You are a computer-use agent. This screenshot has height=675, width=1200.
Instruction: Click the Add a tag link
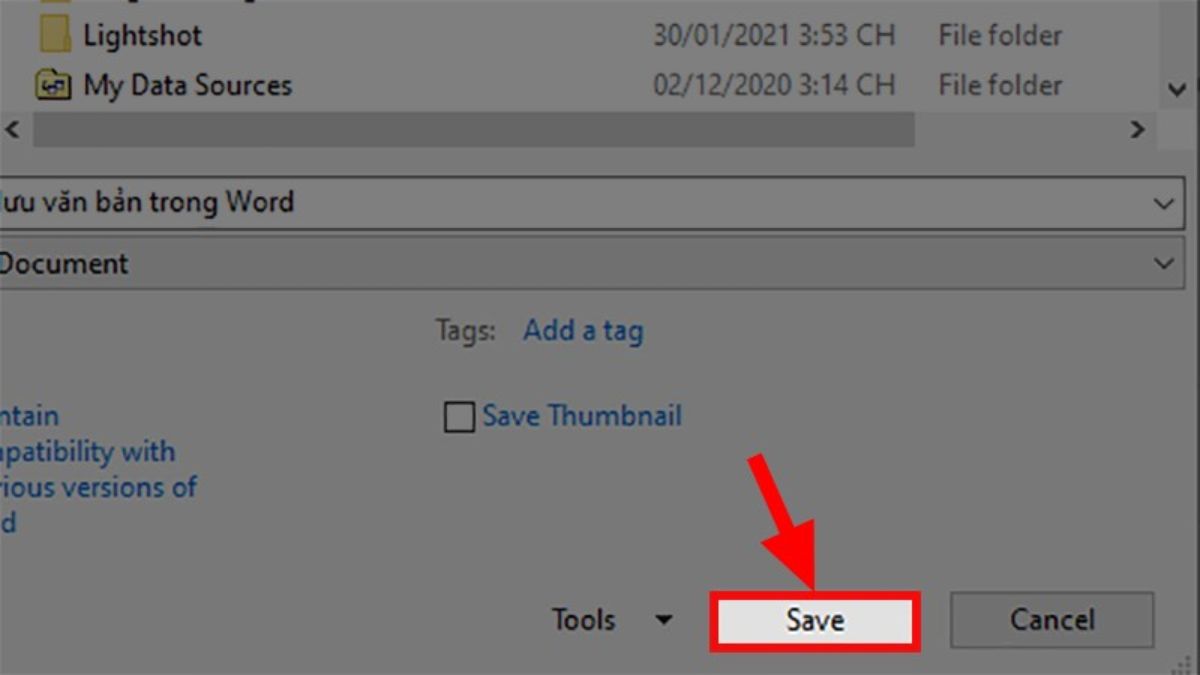[583, 331]
